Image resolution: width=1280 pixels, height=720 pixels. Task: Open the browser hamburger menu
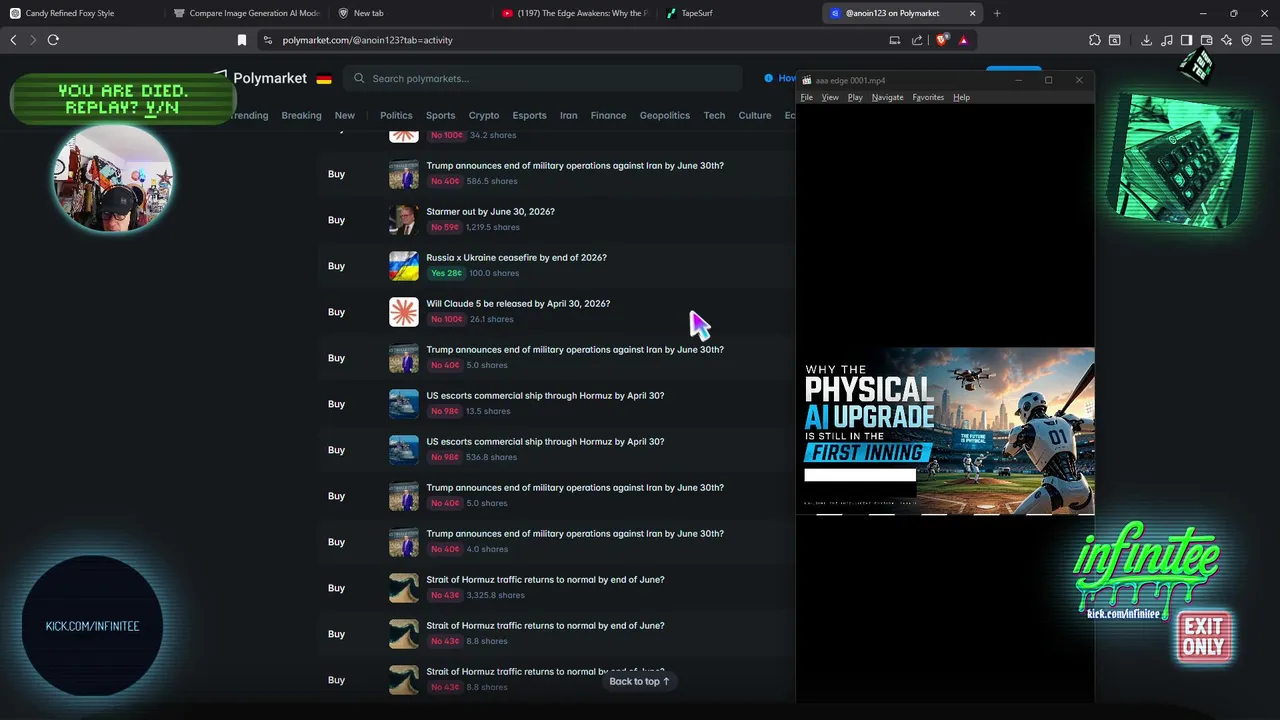click(1267, 40)
